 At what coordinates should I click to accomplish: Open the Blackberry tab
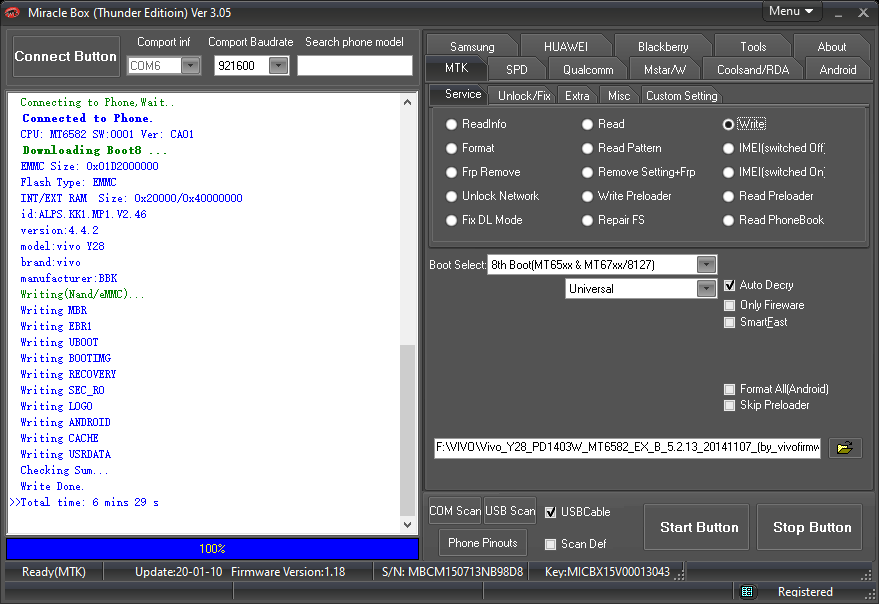(x=663, y=47)
